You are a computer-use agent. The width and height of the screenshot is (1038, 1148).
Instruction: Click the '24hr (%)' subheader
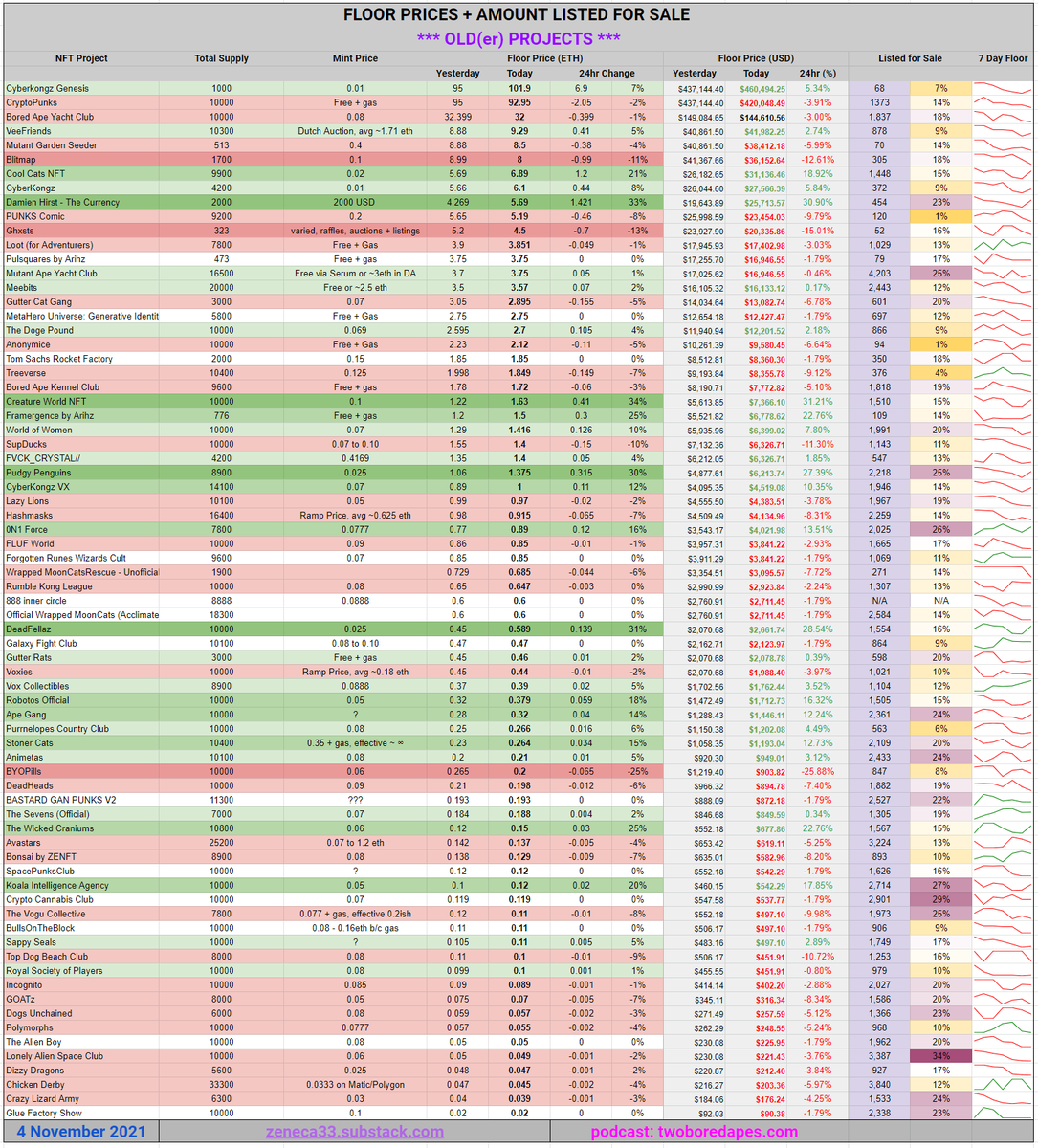[816, 74]
